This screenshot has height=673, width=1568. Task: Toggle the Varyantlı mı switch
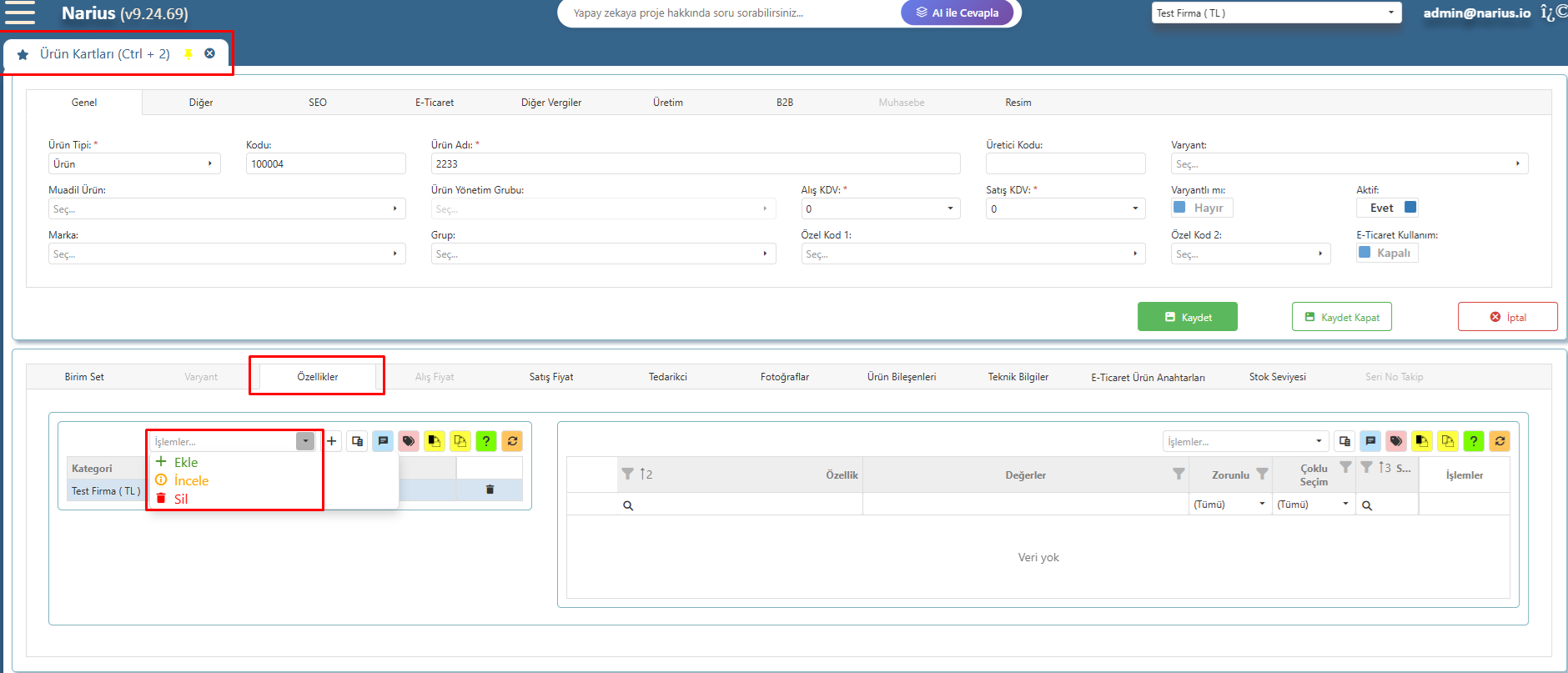pyautogui.click(x=1202, y=208)
